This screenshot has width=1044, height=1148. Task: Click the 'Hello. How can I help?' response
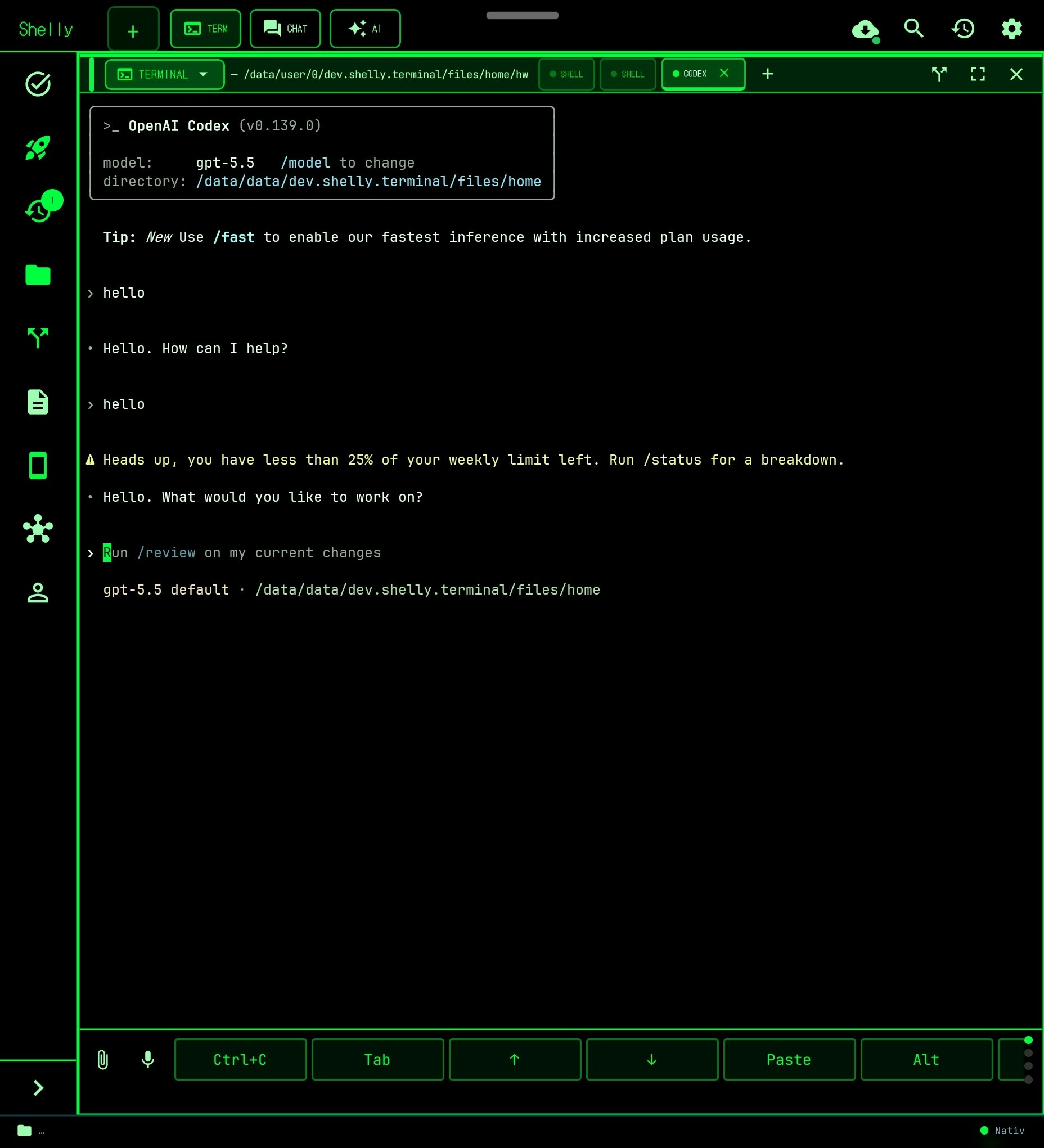(x=195, y=349)
